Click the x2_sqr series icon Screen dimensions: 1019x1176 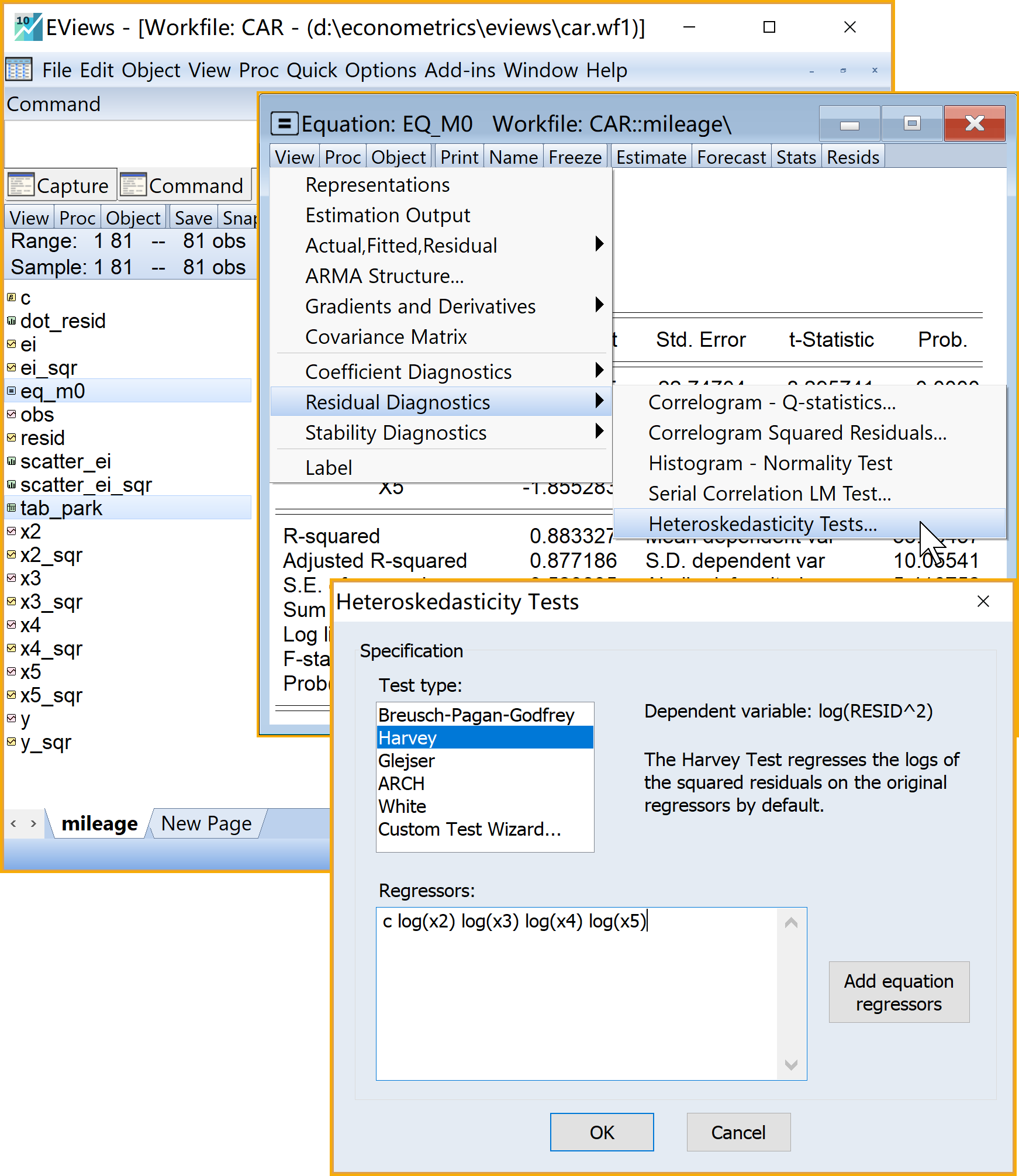coord(11,554)
